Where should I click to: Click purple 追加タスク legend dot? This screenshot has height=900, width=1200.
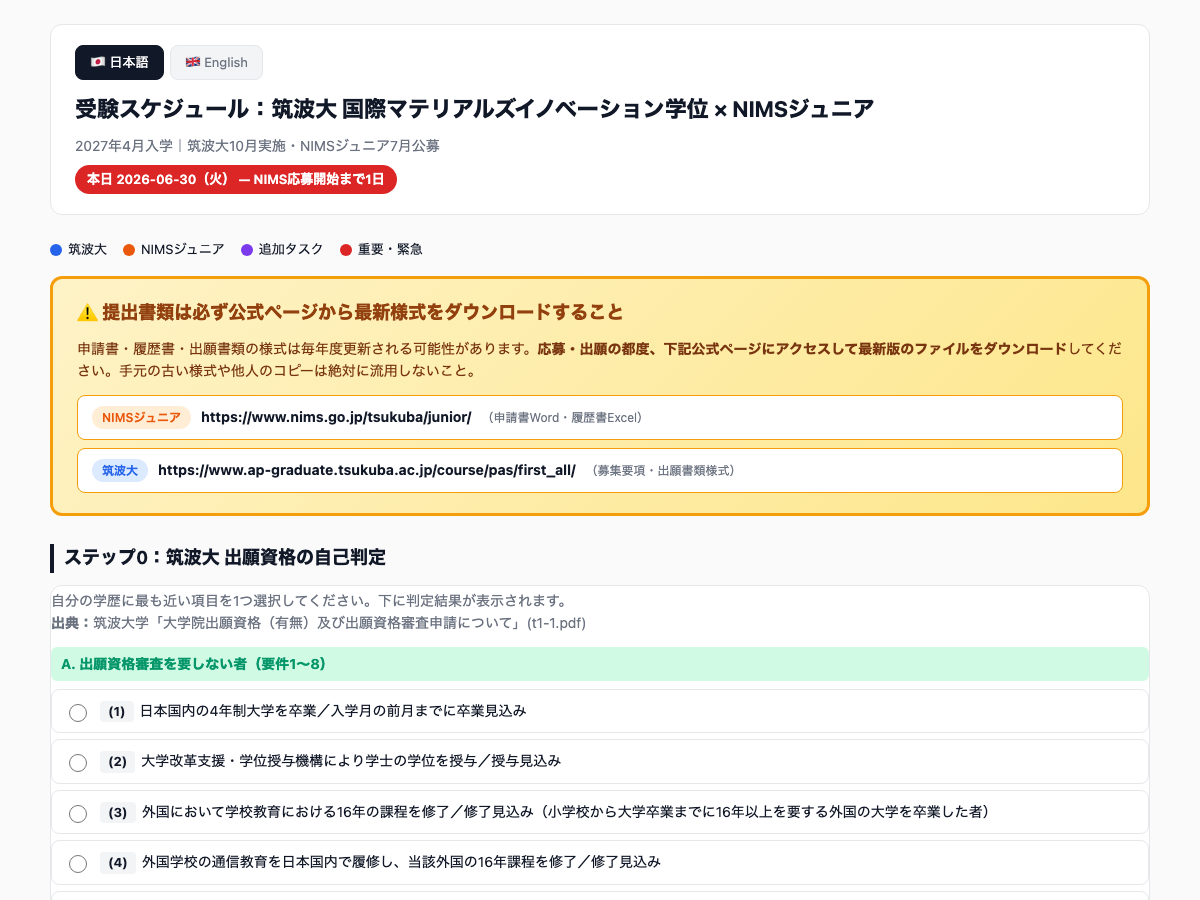[247, 249]
